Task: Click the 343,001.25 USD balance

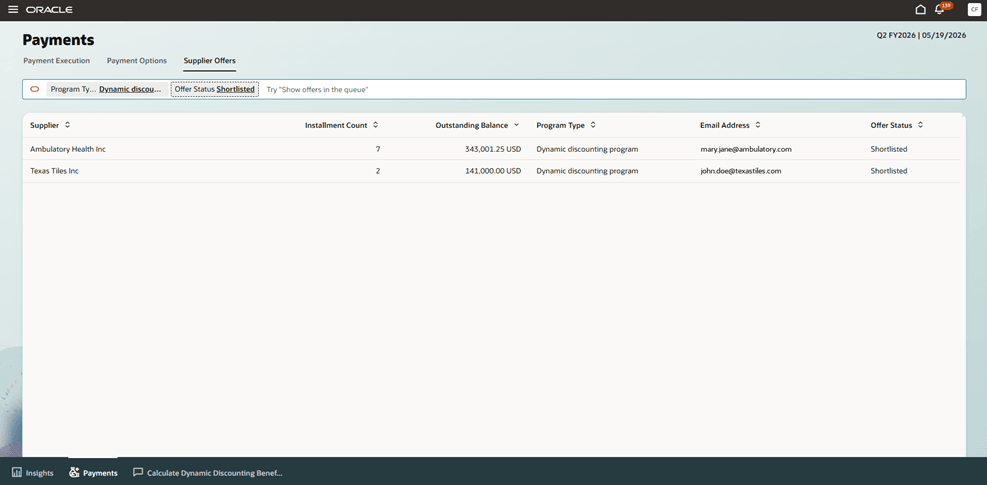Action: click(x=493, y=149)
